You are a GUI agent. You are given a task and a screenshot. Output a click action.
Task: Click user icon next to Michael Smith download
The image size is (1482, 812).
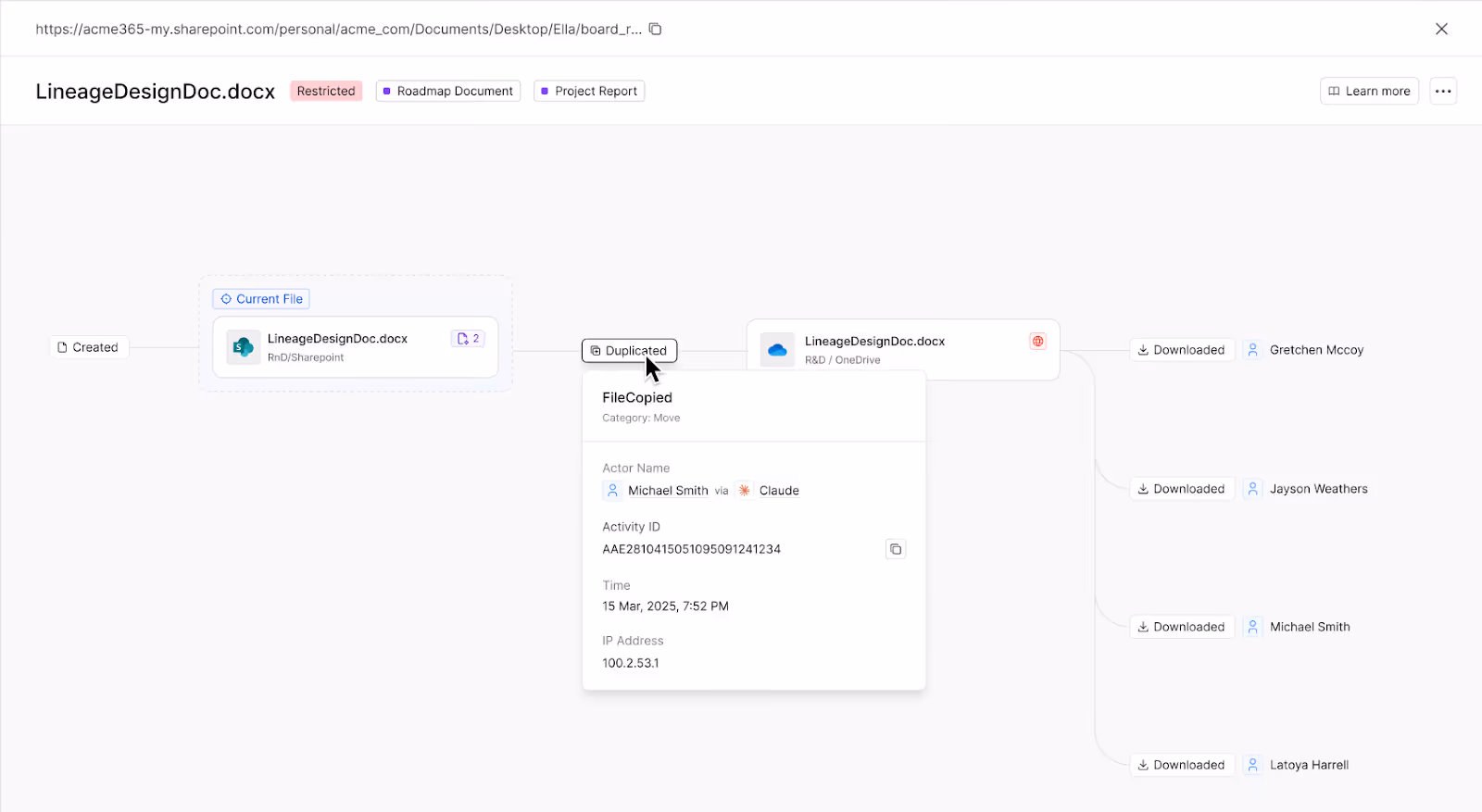click(1252, 627)
